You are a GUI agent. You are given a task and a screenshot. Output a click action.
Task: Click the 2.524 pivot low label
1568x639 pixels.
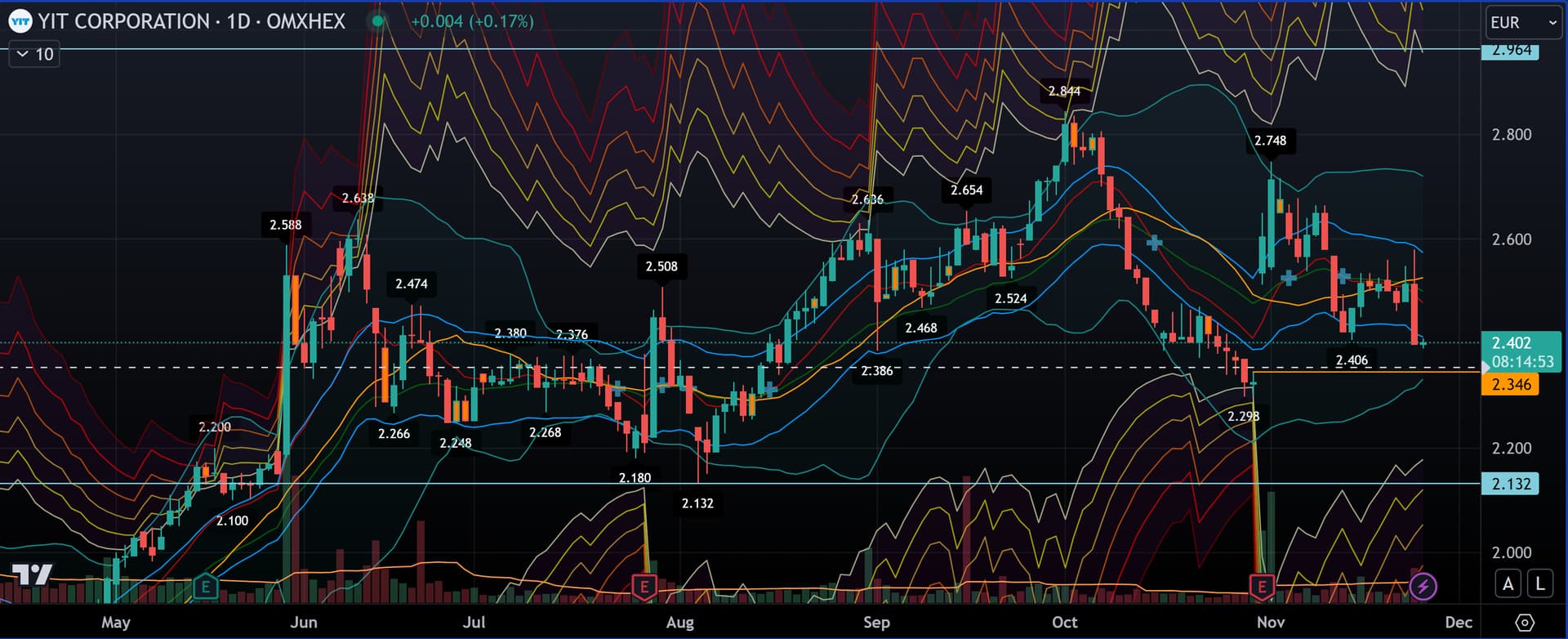(x=1011, y=298)
